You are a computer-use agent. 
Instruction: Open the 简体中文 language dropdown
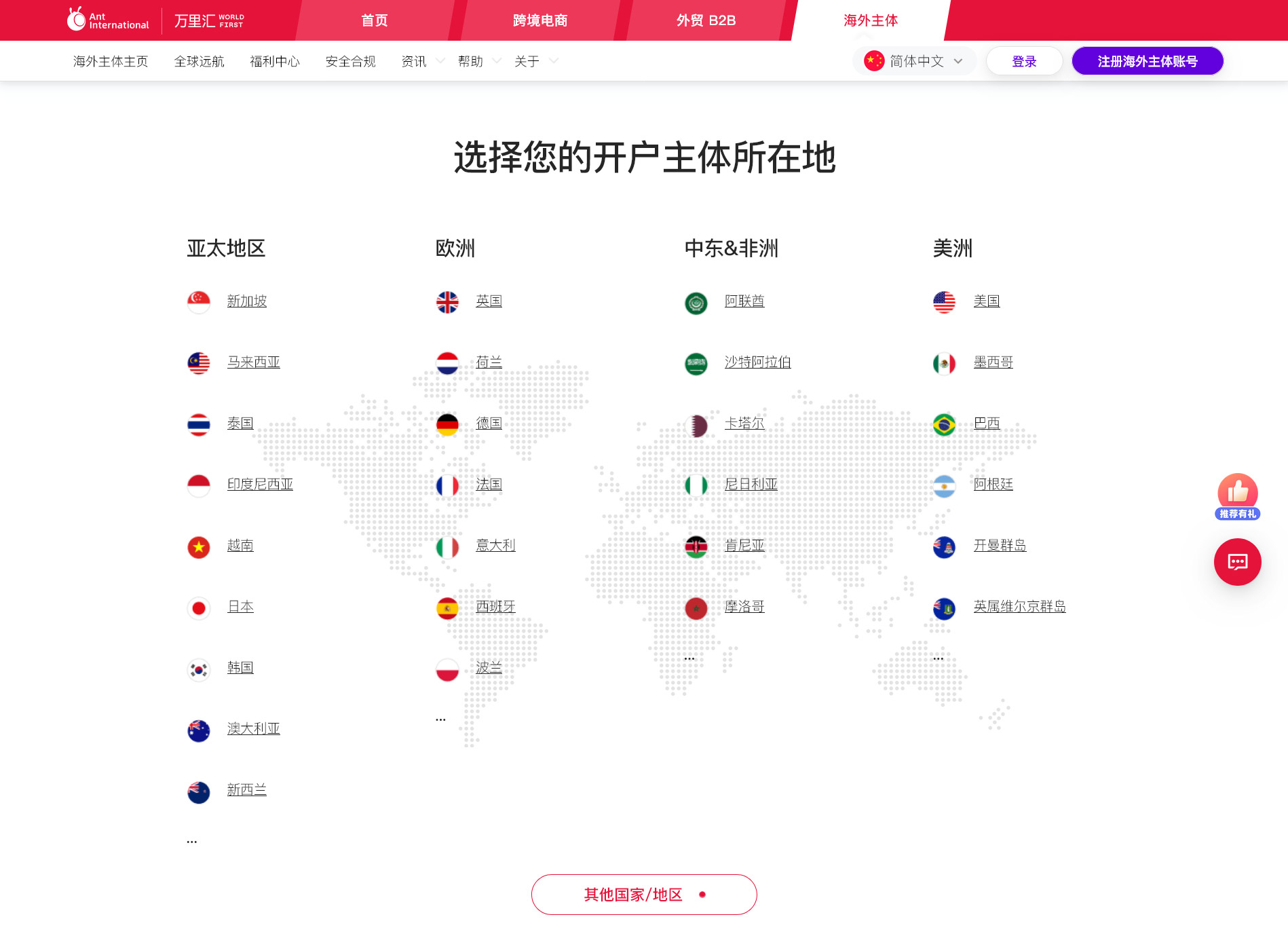click(x=914, y=61)
